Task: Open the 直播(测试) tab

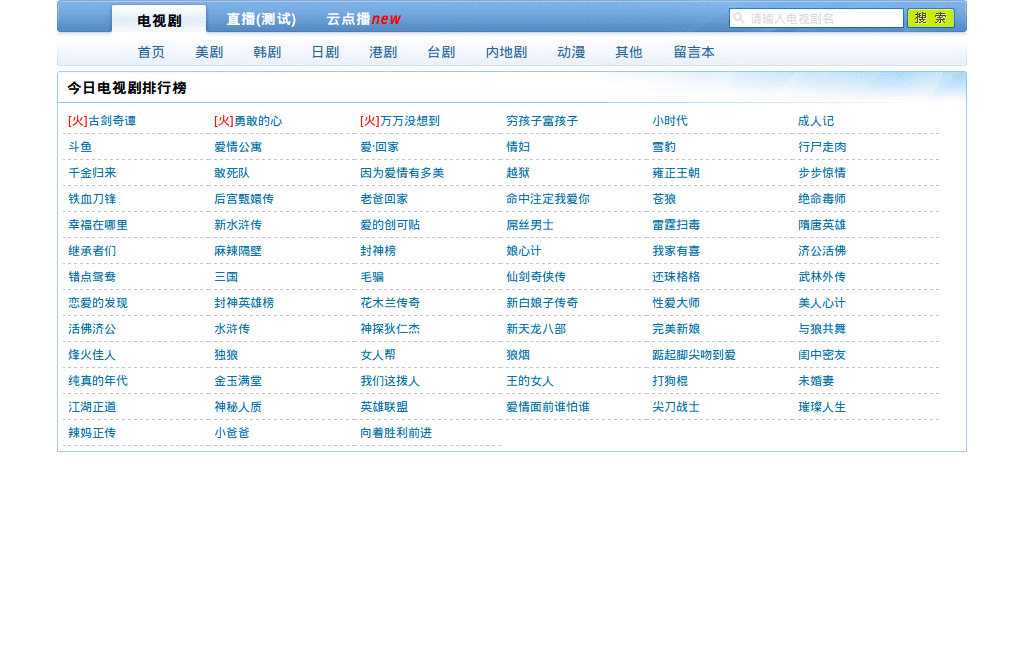Action: click(261, 19)
